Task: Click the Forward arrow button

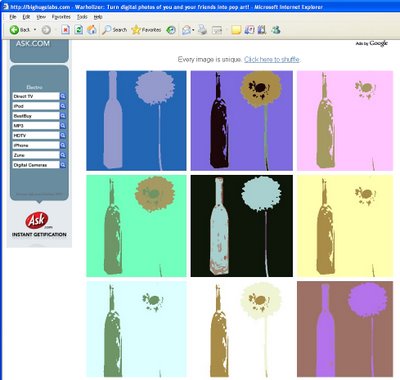Action: tap(46, 30)
